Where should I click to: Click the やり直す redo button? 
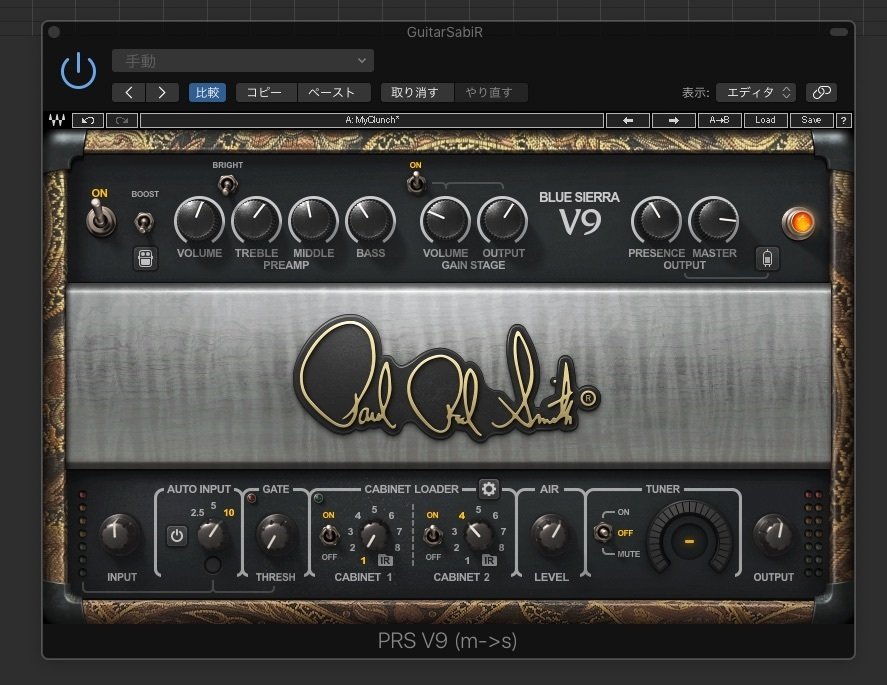click(x=490, y=92)
